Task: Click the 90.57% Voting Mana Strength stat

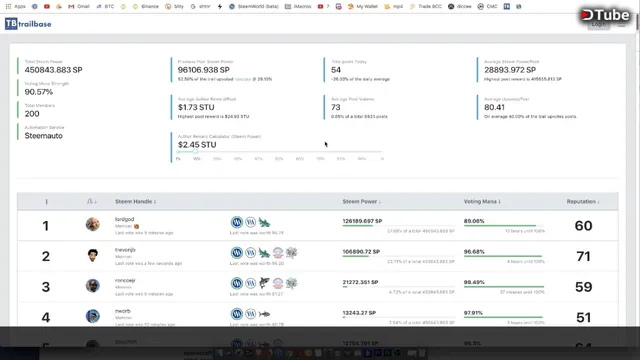Action: coord(38,92)
